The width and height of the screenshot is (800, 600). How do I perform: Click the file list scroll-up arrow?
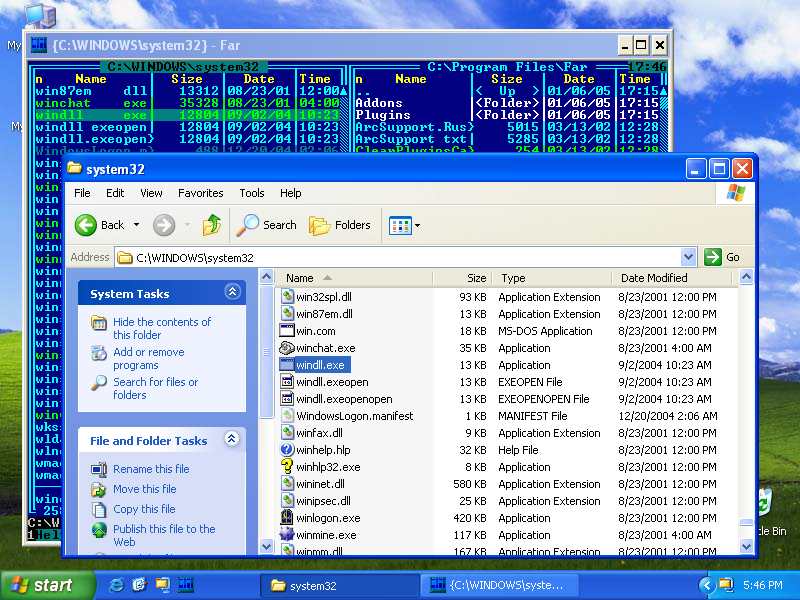coord(746,278)
